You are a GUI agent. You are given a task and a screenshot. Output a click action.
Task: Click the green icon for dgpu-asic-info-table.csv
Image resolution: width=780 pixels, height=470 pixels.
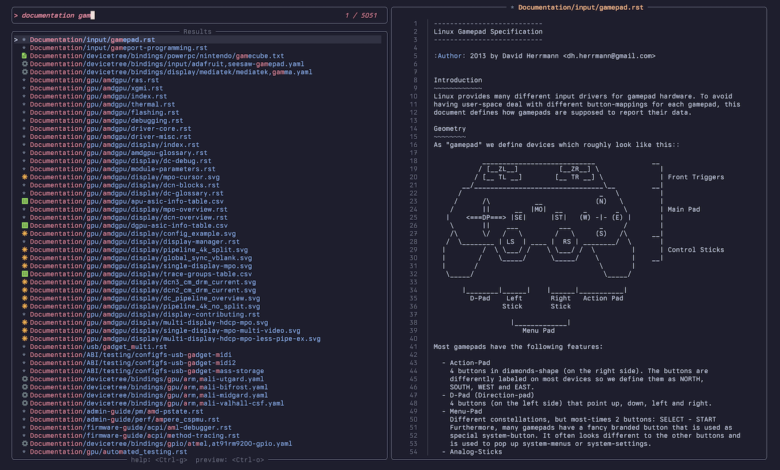24,225
